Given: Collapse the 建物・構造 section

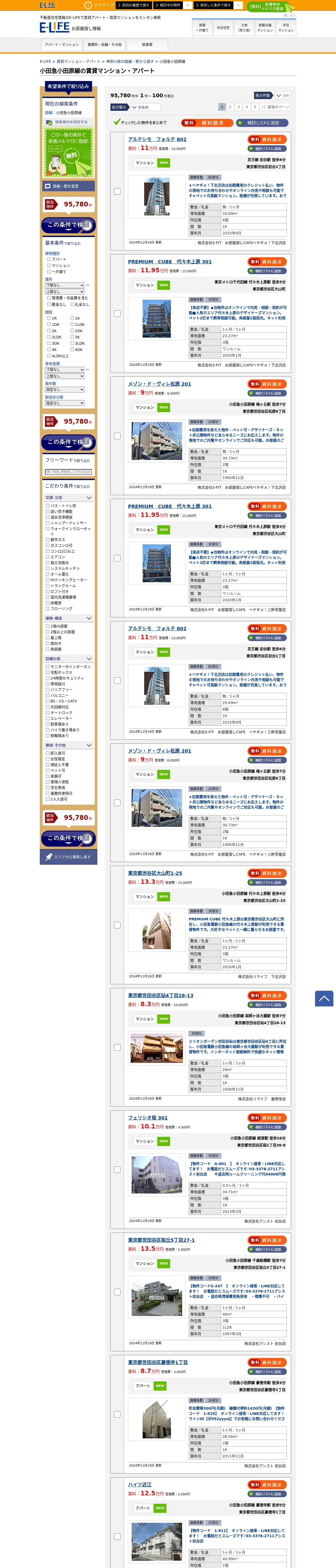Looking at the screenshot, I should click(68, 618).
